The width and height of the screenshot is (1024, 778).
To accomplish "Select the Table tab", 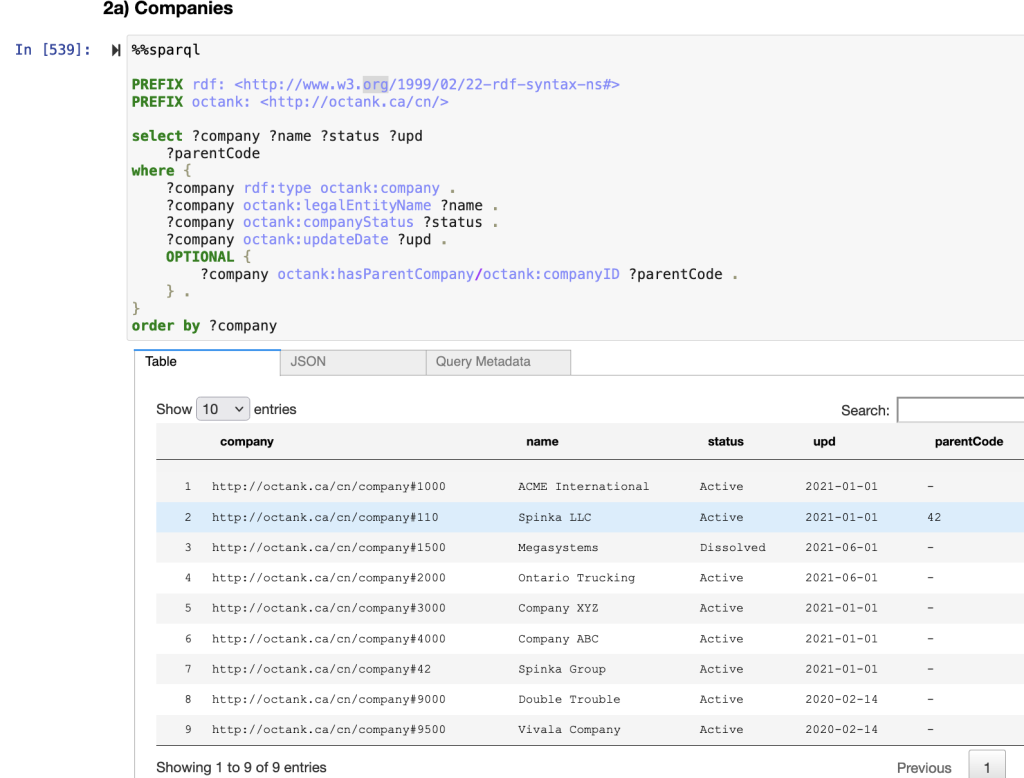I will click(160, 362).
